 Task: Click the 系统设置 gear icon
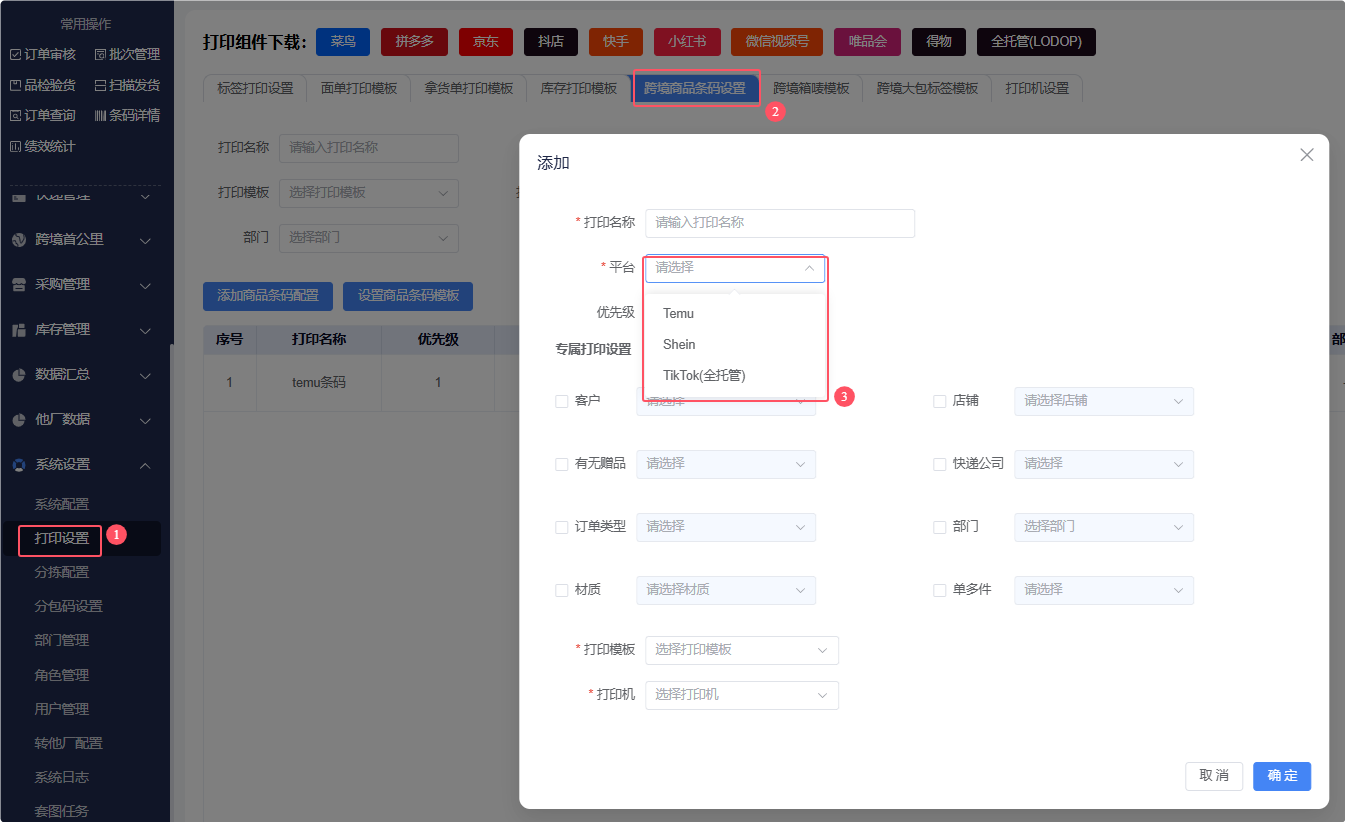tap(18, 465)
